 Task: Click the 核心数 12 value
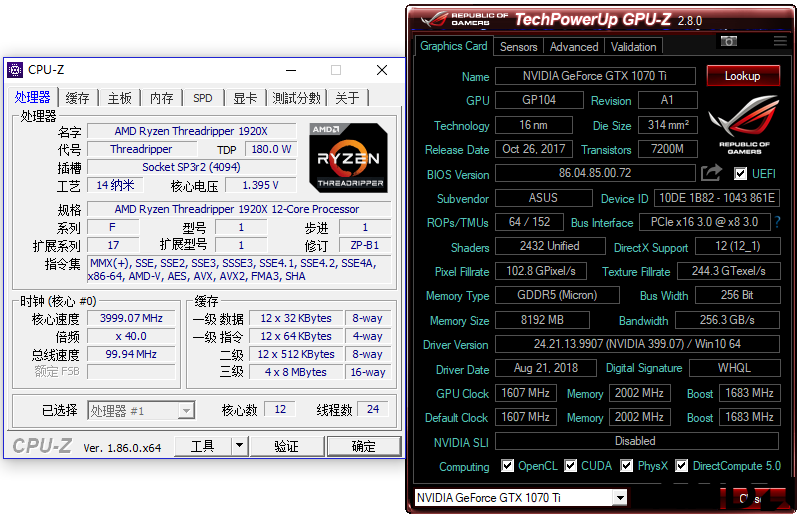(280, 409)
